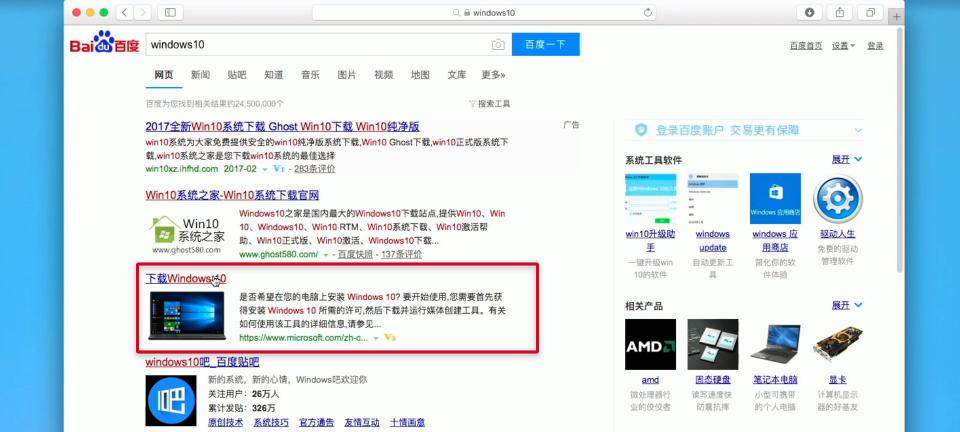
Task: Open the 下载Windows 10 result link
Action: point(186,279)
